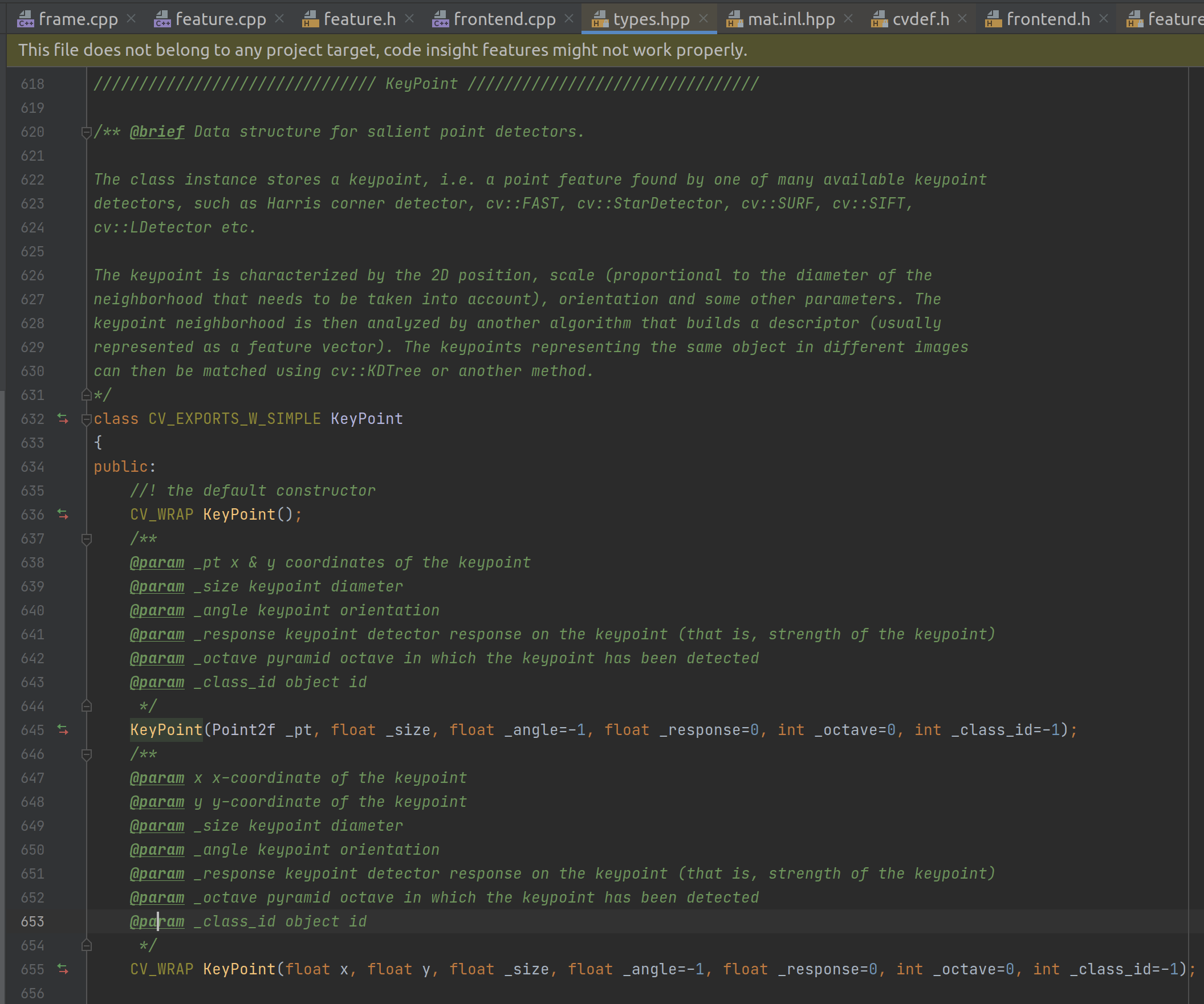Click the definition gutter icon on line 655
Screen dimensions: 1204x1004
63,969
